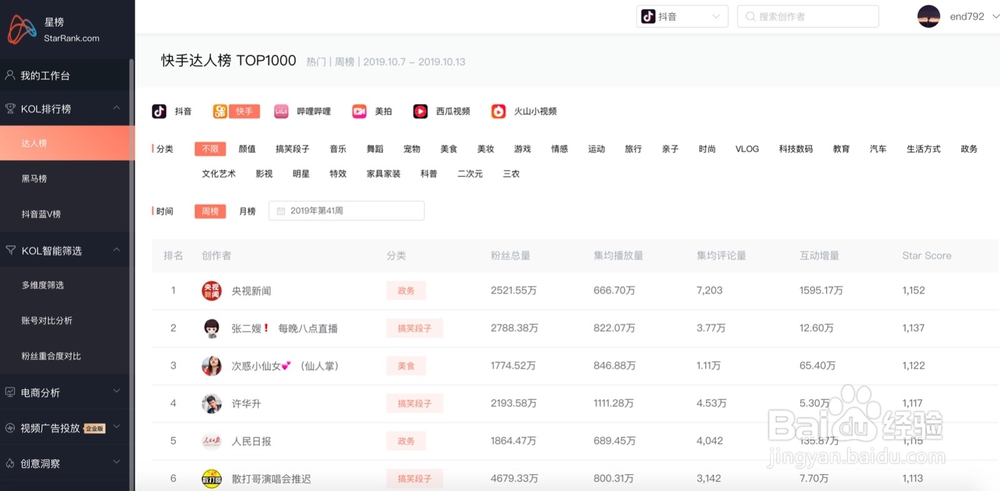
Task: Open the 2019年第41周 week picker
Action: [x=346, y=211]
